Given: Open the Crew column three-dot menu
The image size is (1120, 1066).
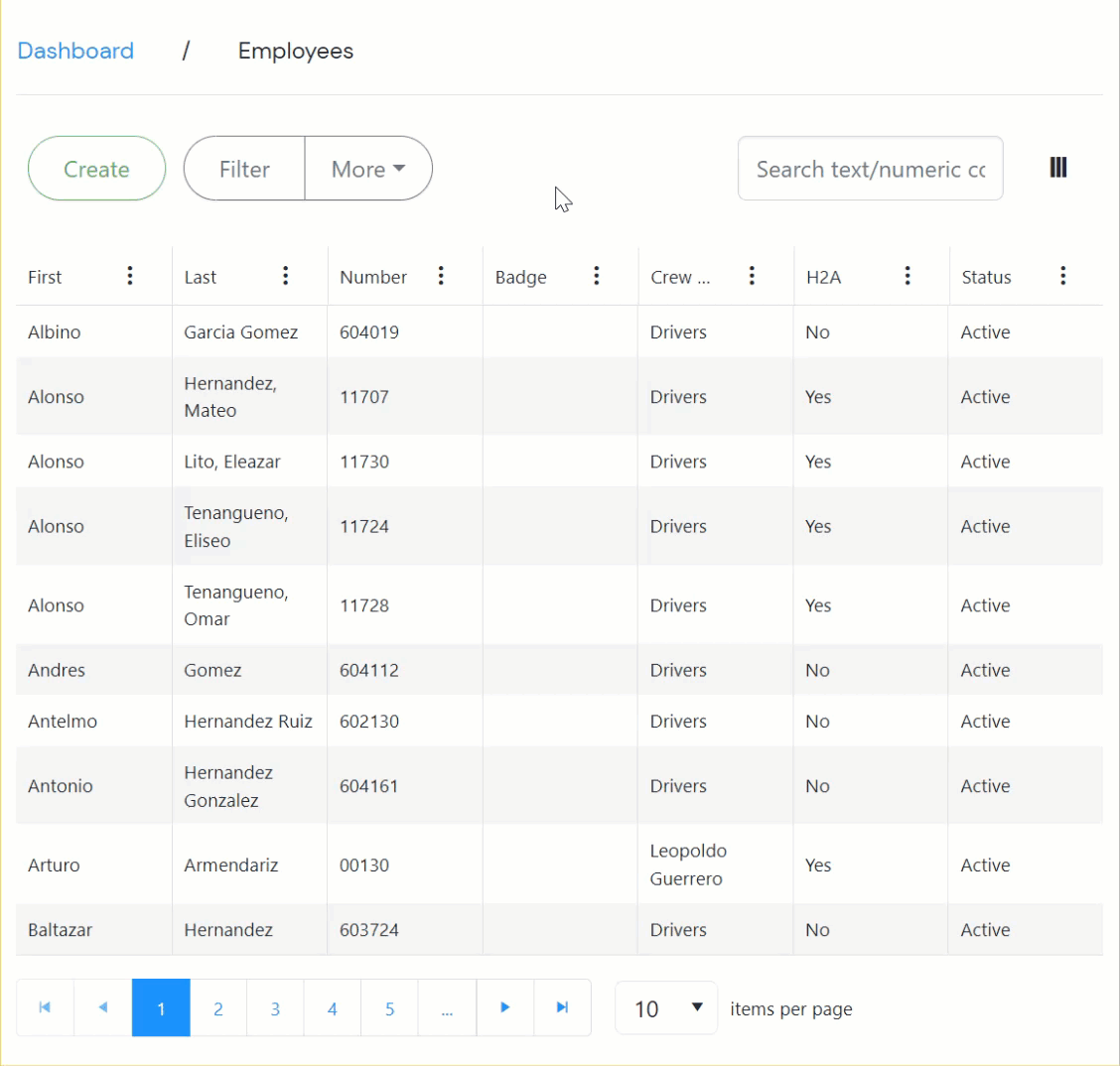Looking at the screenshot, I should pyautogui.click(x=752, y=276).
